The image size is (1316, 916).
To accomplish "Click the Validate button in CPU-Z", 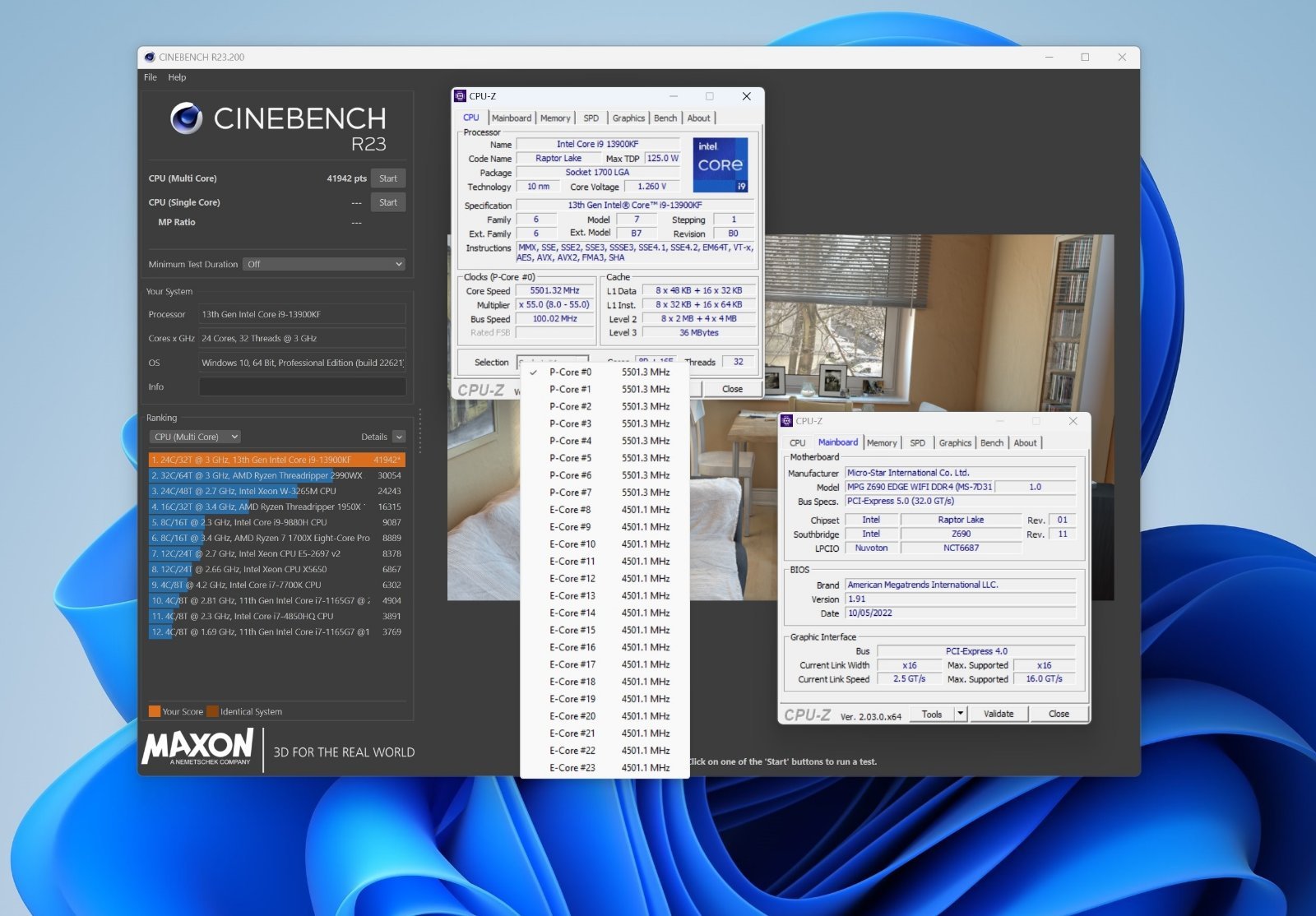I will tap(999, 714).
